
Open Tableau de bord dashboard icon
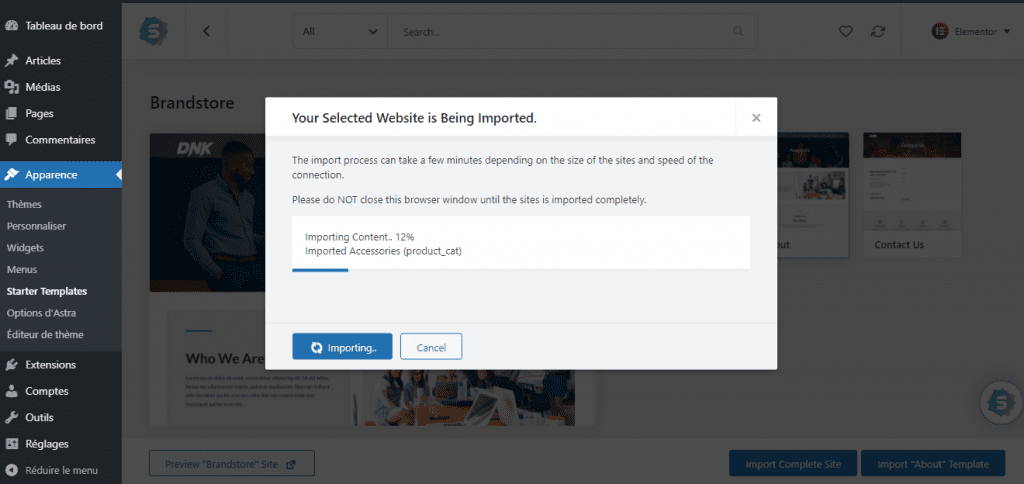pos(11,26)
